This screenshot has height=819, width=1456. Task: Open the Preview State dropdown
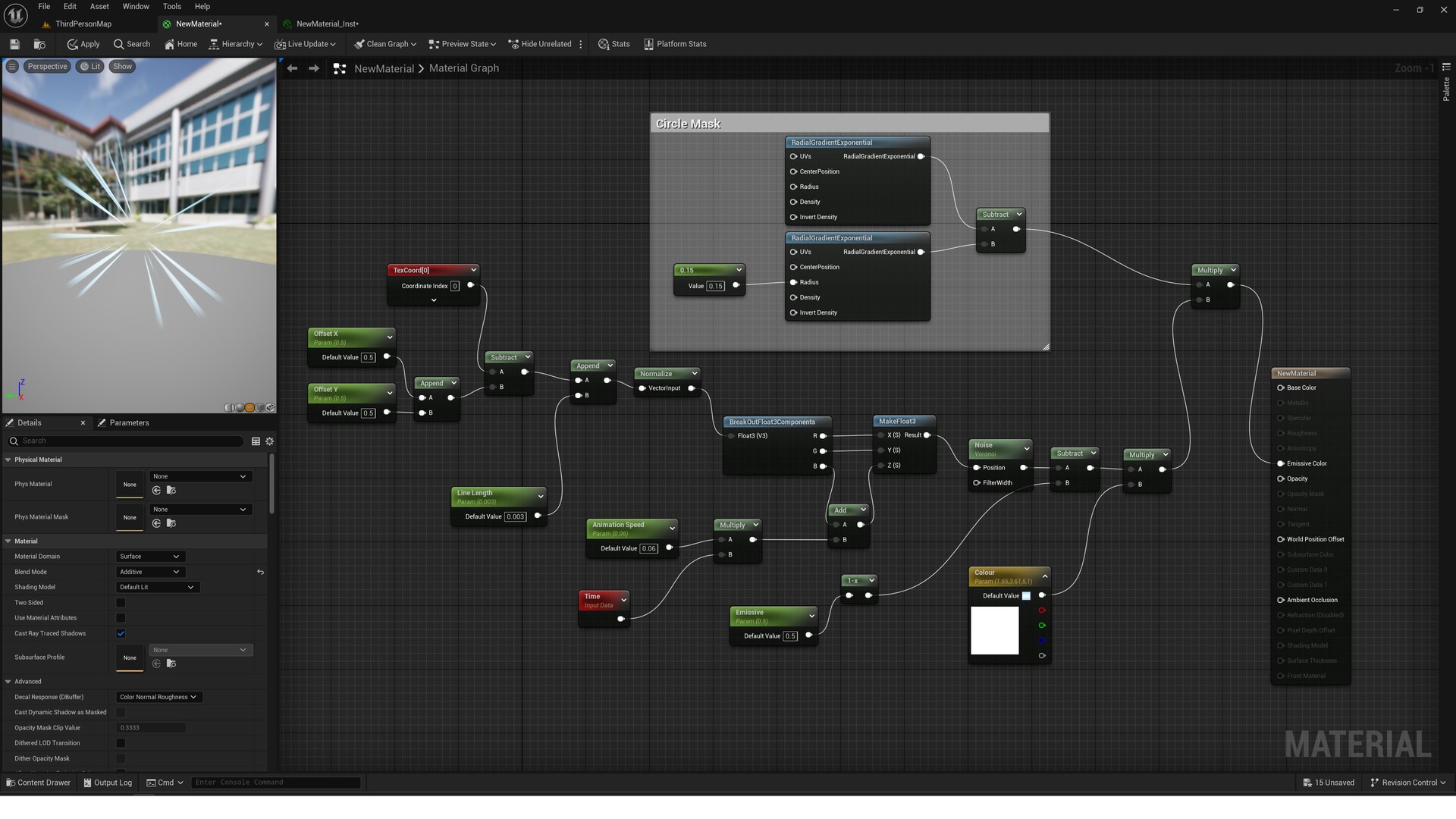(x=462, y=44)
